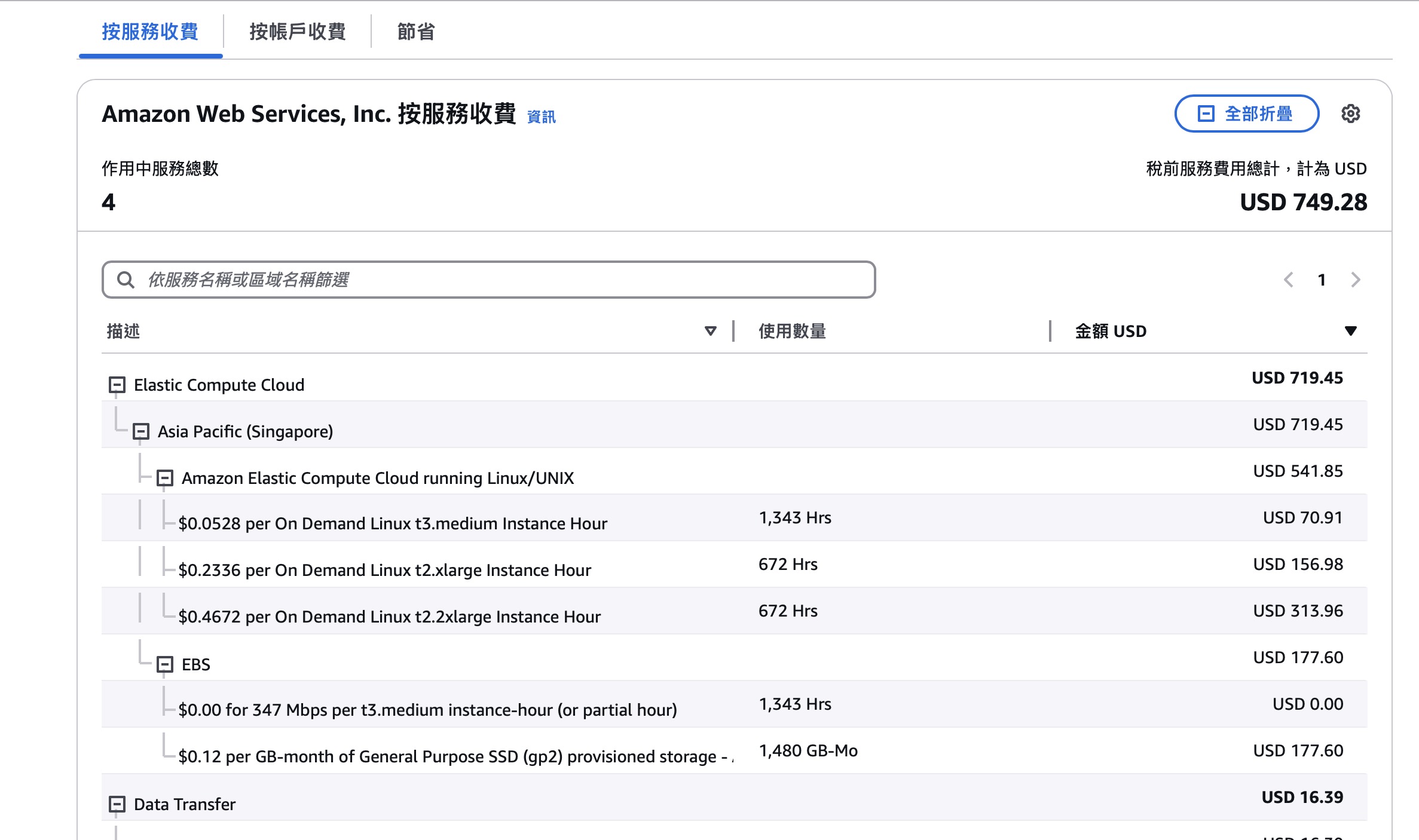
Task: Sort by amount USD arrow
Action: pos(1350,331)
